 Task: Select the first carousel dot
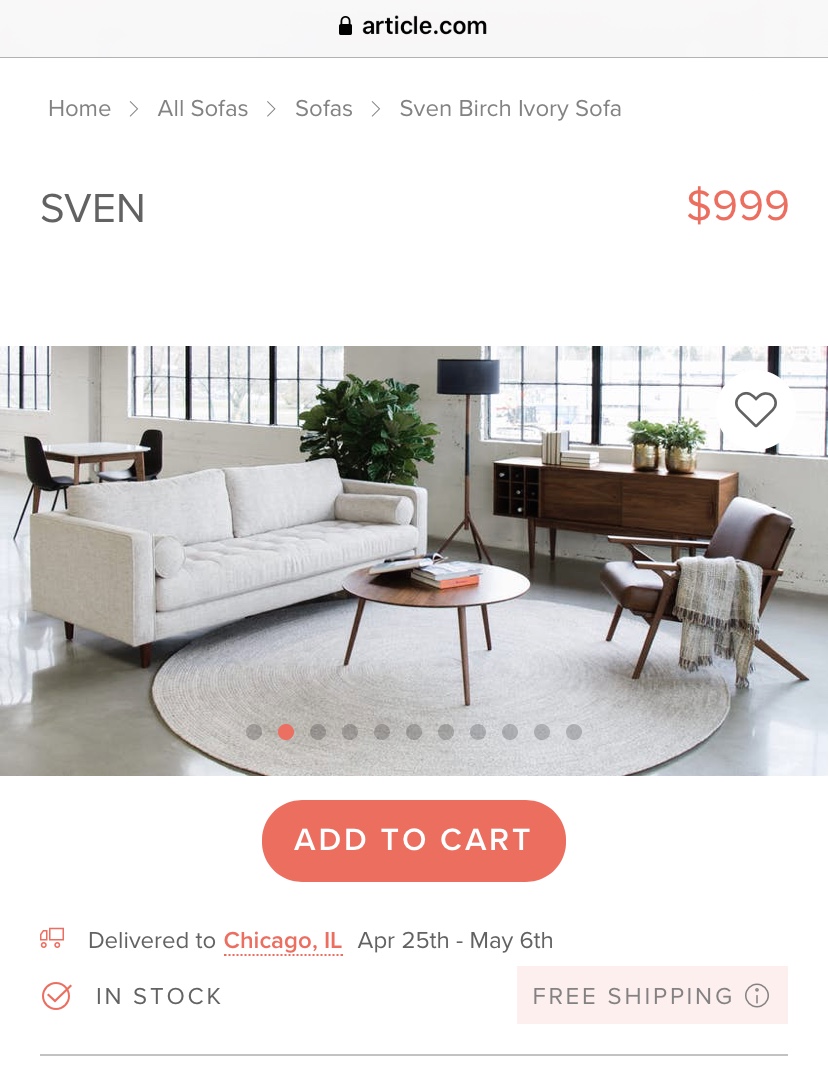[254, 732]
